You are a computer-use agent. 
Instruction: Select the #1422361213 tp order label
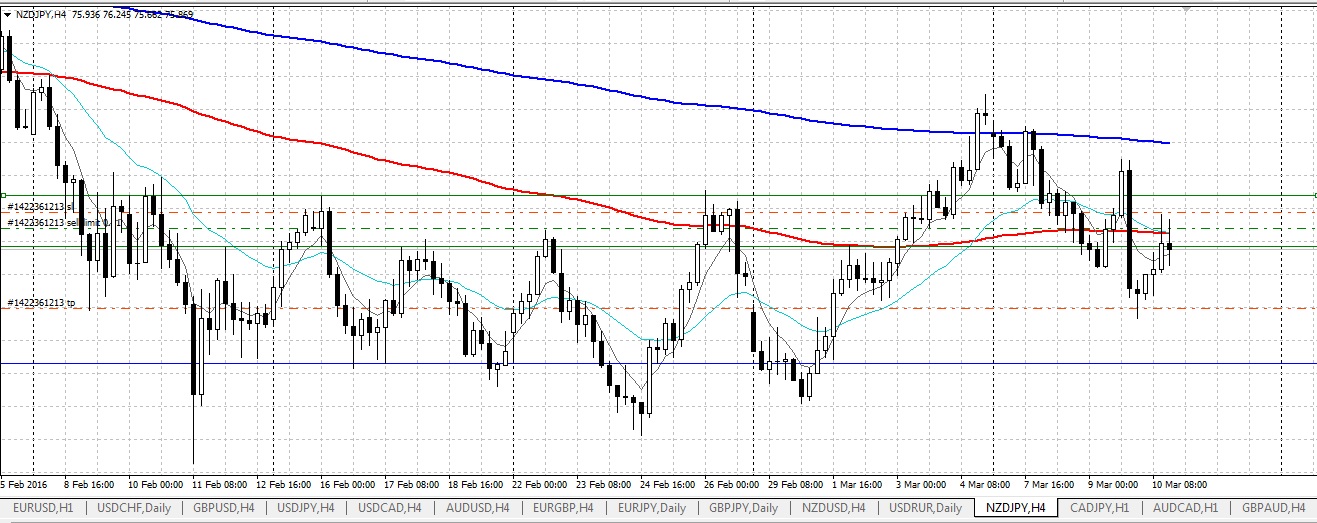(41, 302)
